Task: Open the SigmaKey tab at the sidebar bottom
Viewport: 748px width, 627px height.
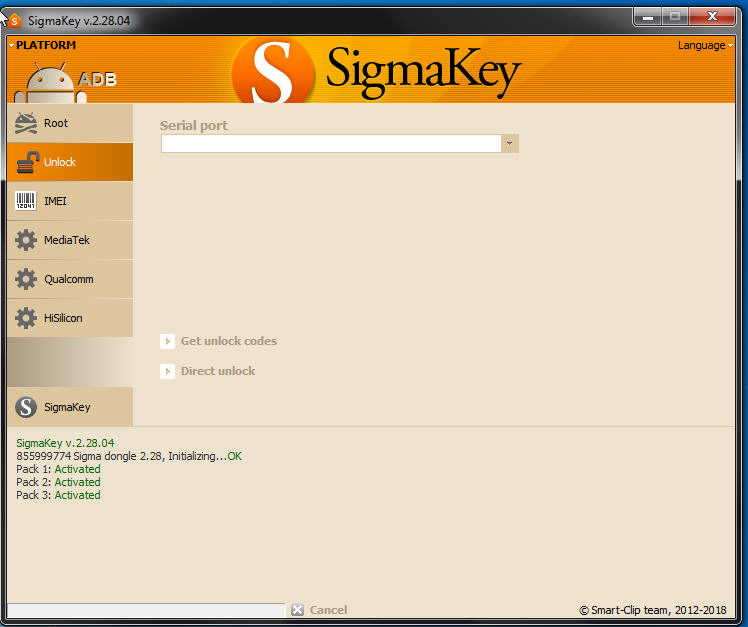Action: tap(70, 407)
